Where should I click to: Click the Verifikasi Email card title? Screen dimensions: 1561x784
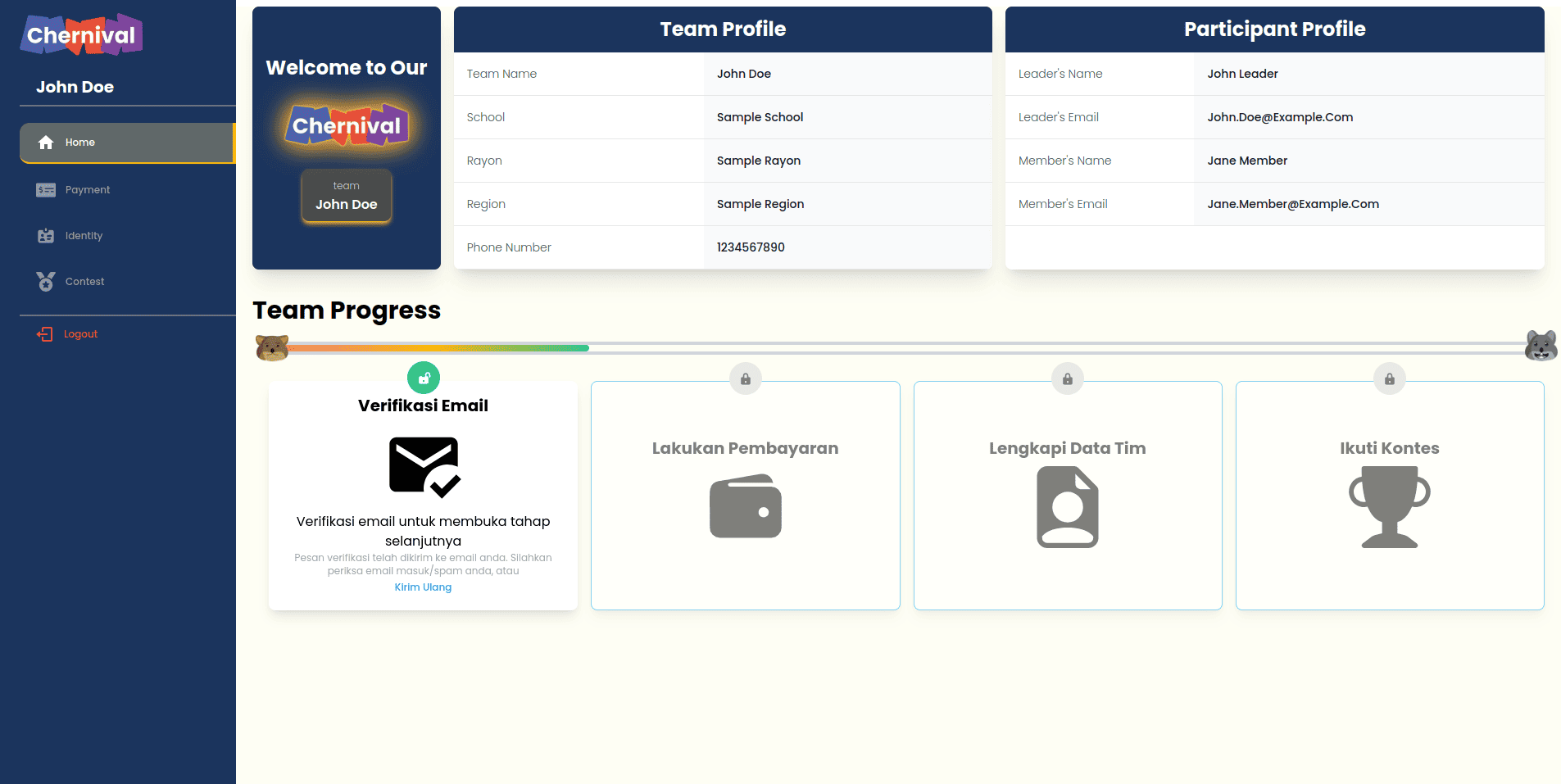coord(423,406)
